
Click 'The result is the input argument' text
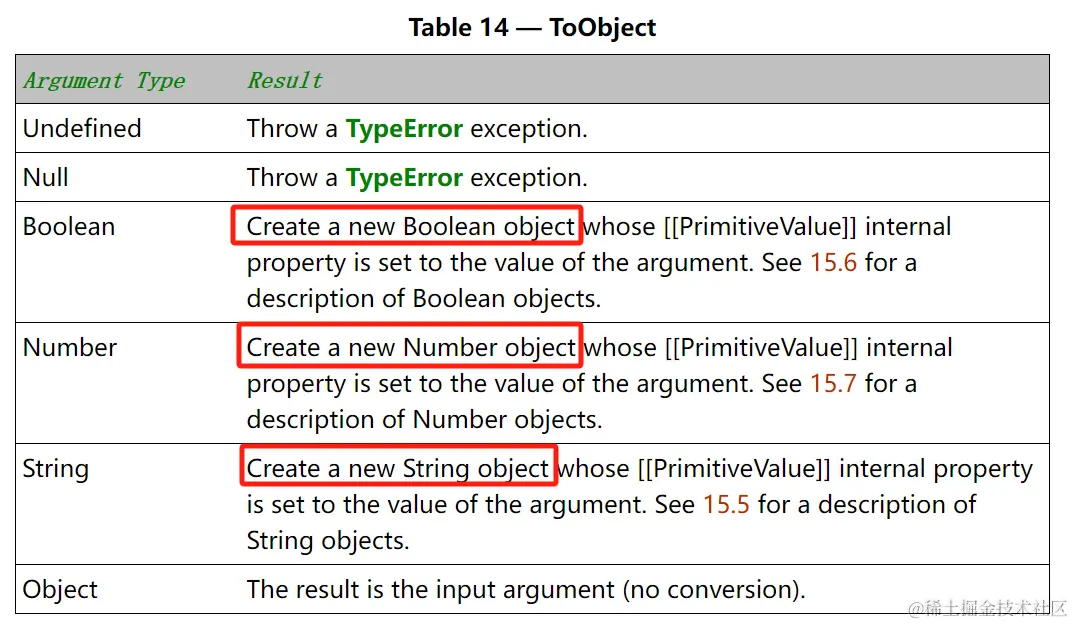pos(431,589)
